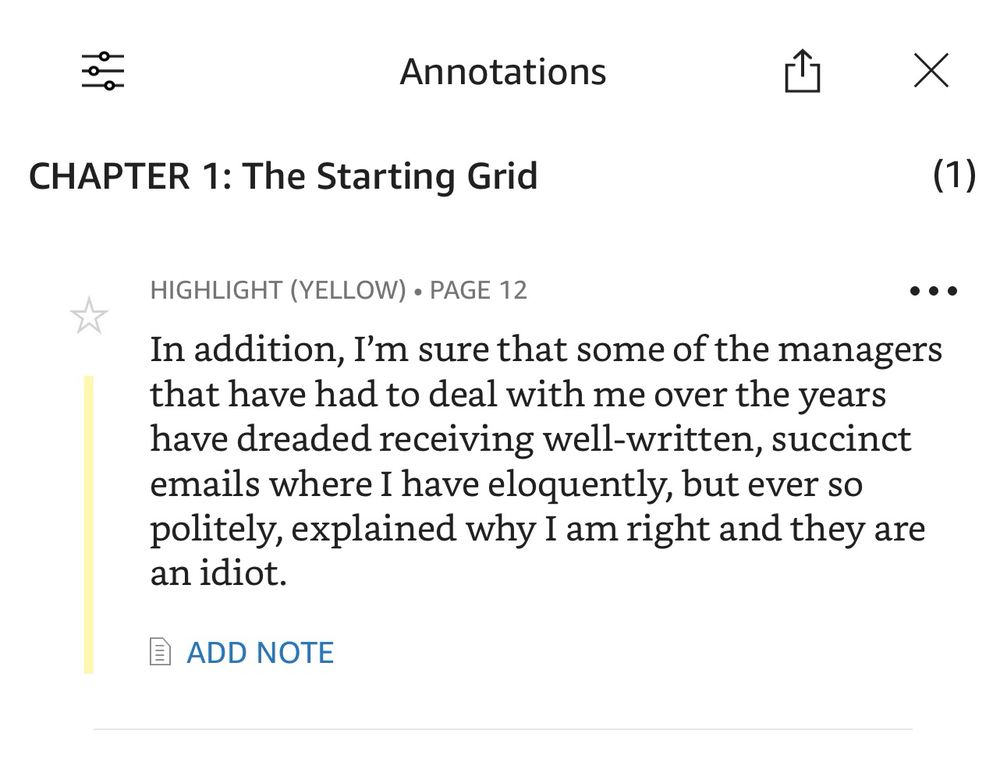Click the small note page icon

[x=160, y=652]
